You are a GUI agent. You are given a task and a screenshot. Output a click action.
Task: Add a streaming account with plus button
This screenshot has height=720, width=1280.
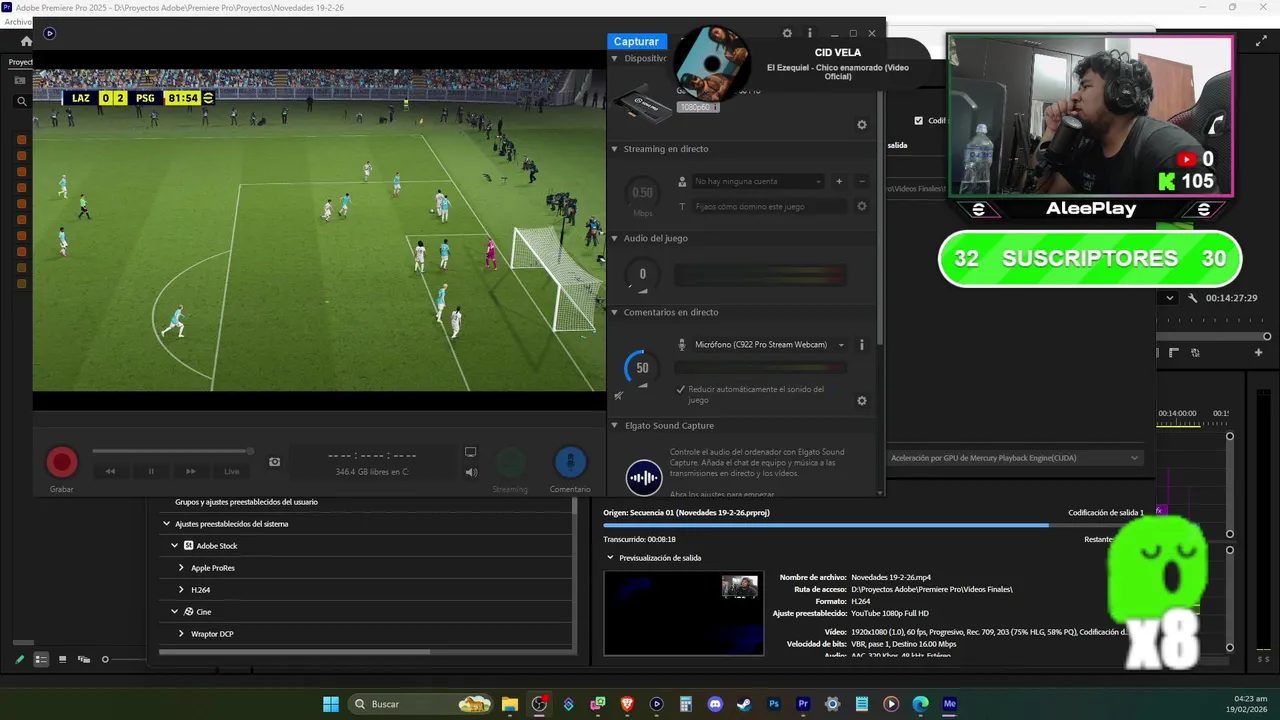coord(839,181)
